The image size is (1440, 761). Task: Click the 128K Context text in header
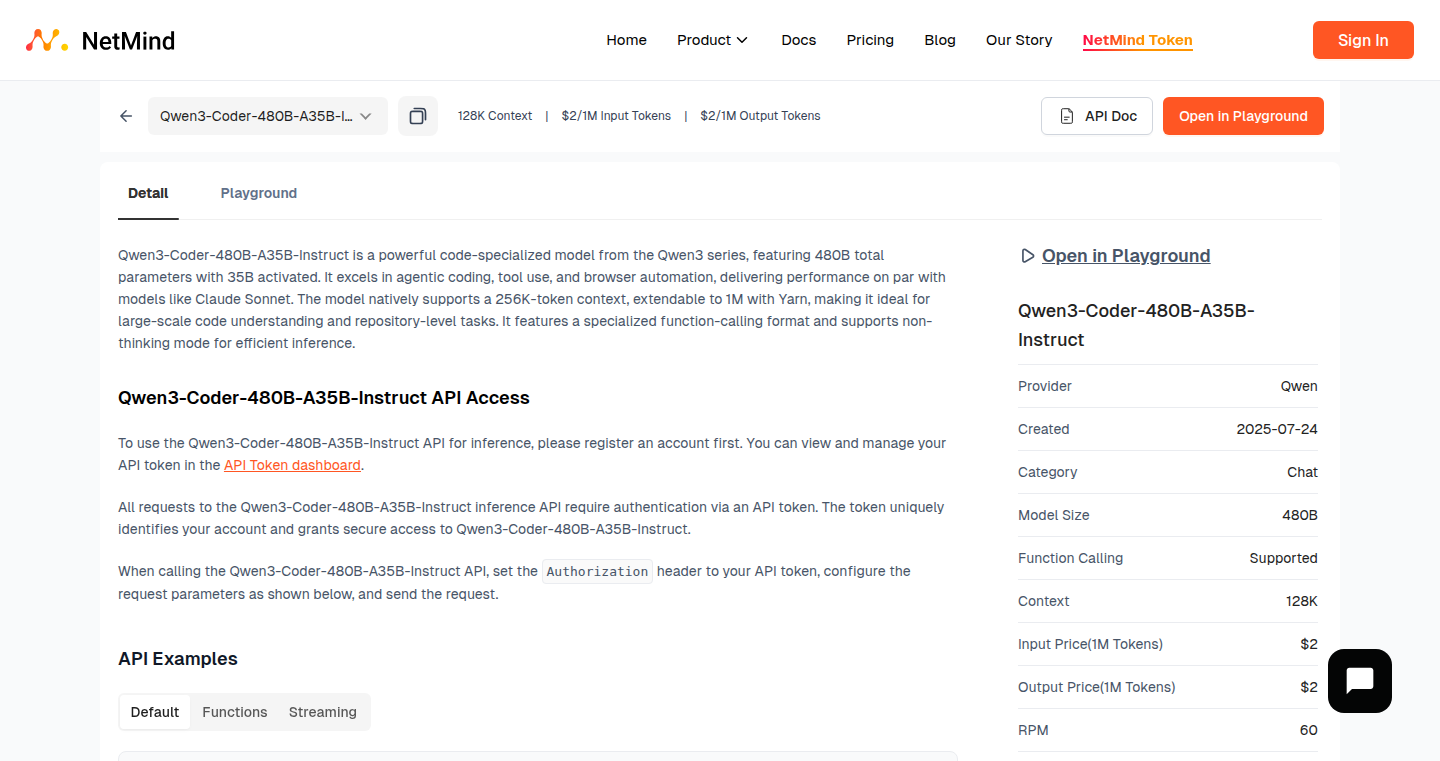[495, 116]
